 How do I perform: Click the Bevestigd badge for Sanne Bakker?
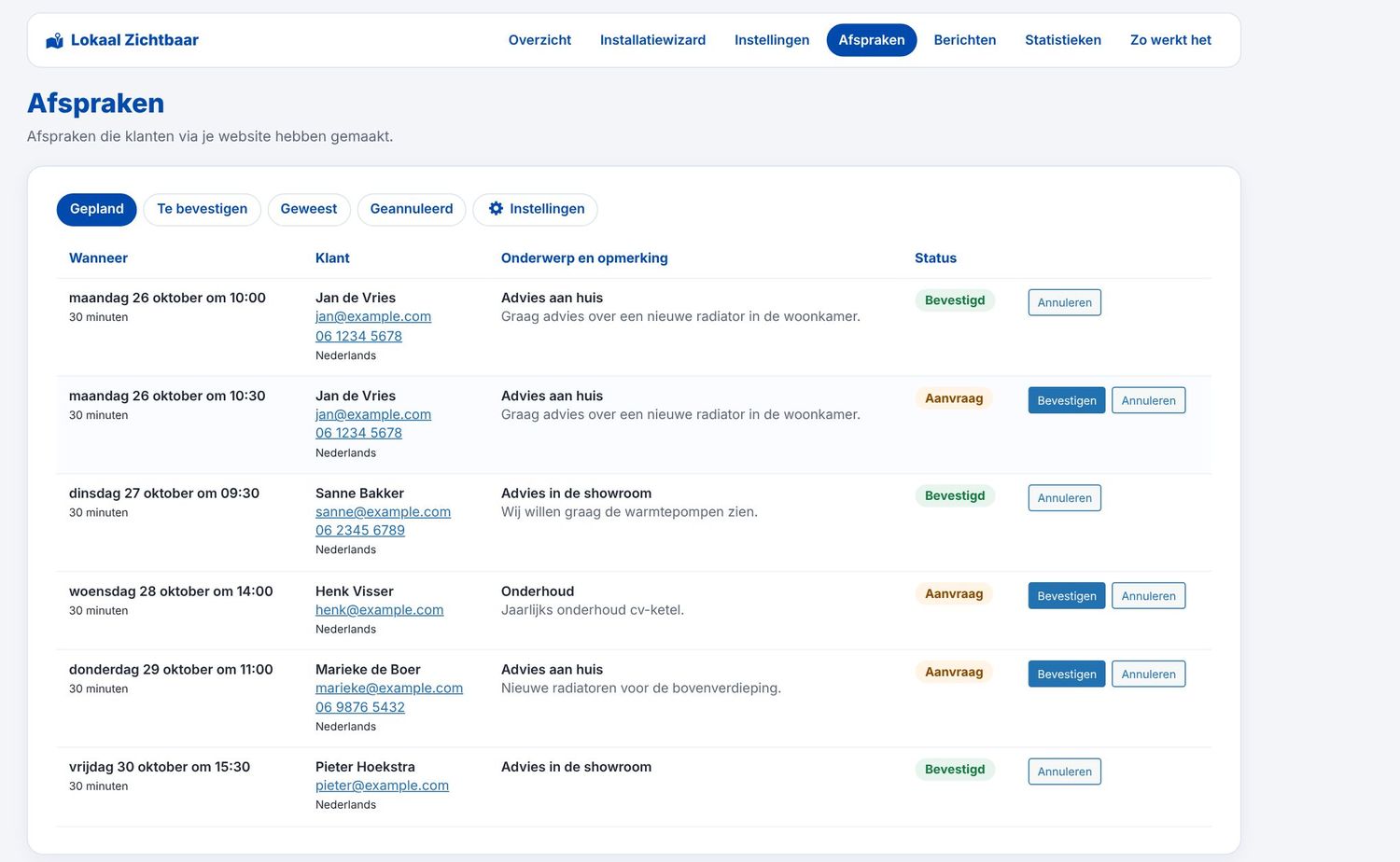click(x=955, y=496)
